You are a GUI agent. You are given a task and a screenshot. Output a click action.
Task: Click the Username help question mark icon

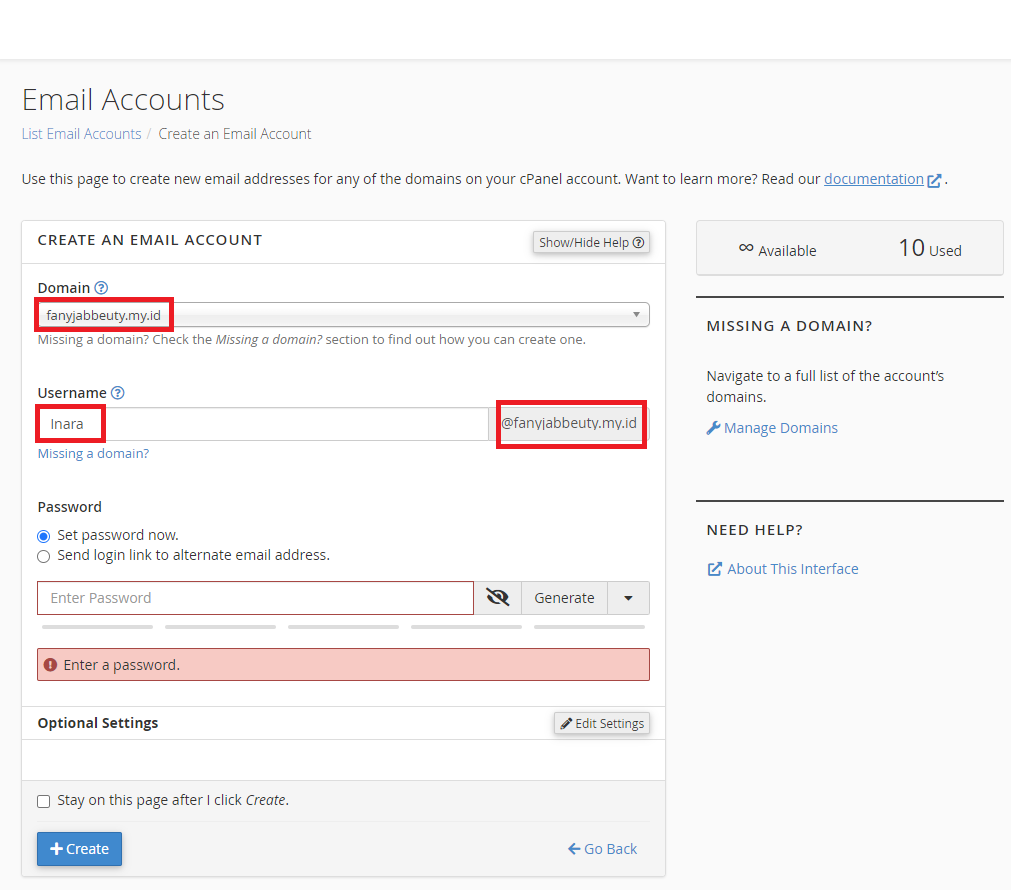118,393
